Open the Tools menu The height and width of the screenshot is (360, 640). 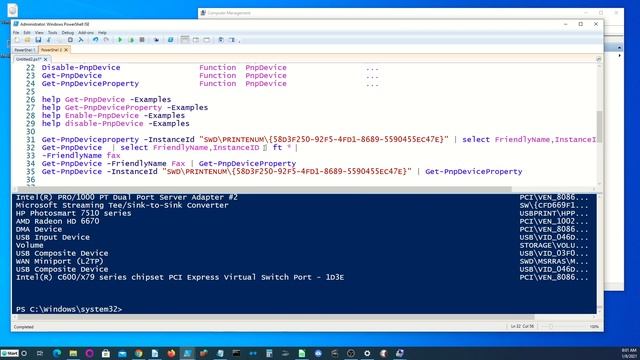pos(53,33)
